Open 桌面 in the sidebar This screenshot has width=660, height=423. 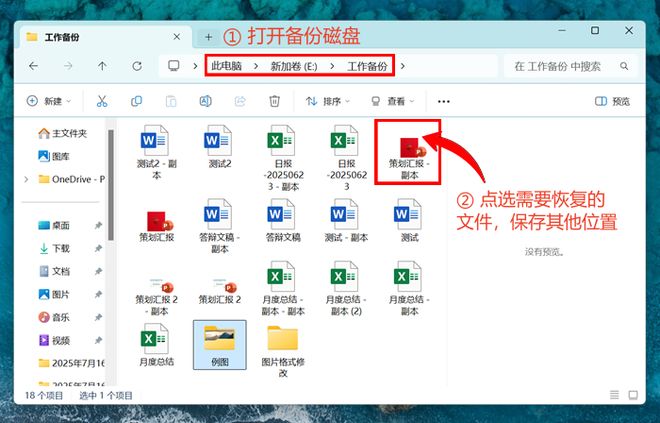click(x=54, y=225)
